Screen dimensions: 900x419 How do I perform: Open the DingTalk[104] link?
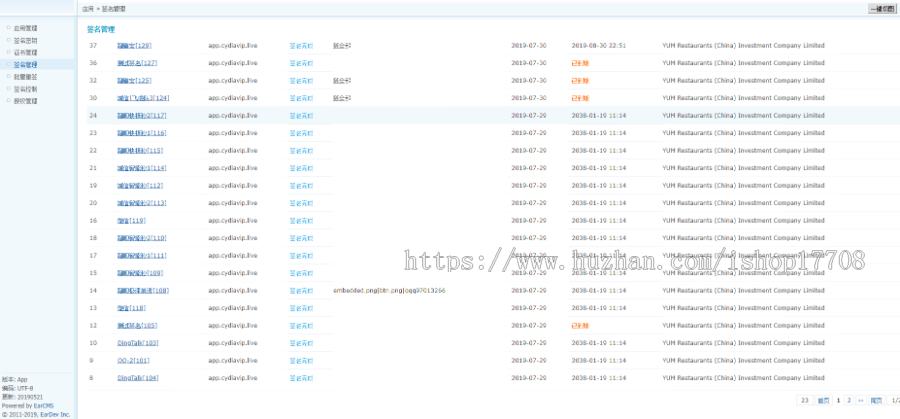[x=138, y=378]
